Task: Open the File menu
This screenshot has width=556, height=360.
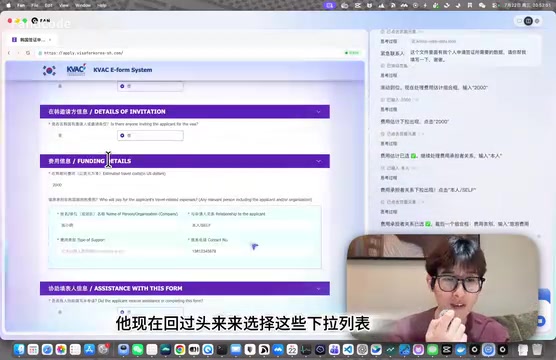Action: [35, 5]
